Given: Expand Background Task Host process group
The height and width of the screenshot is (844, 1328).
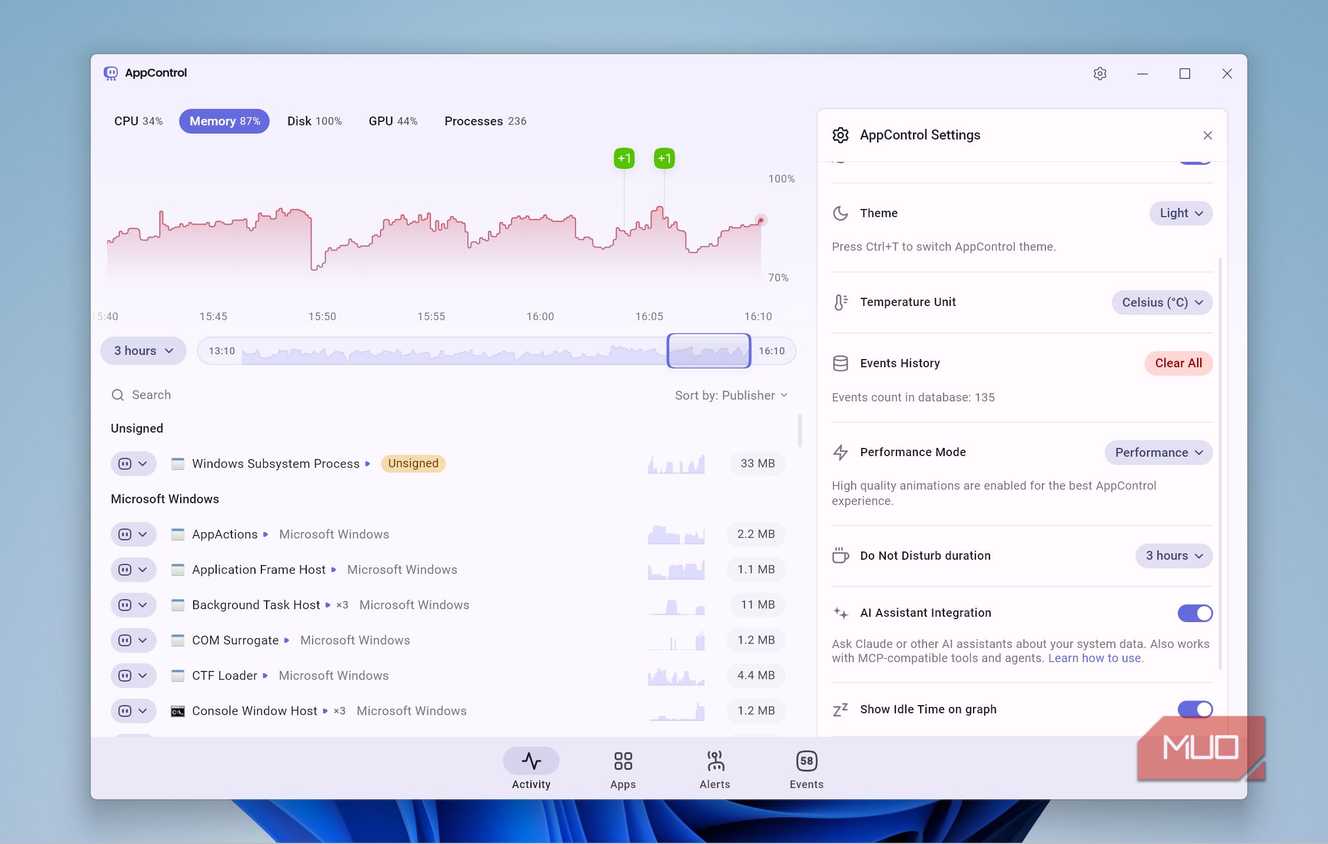Looking at the screenshot, I should pyautogui.click(x=328, y=605).
